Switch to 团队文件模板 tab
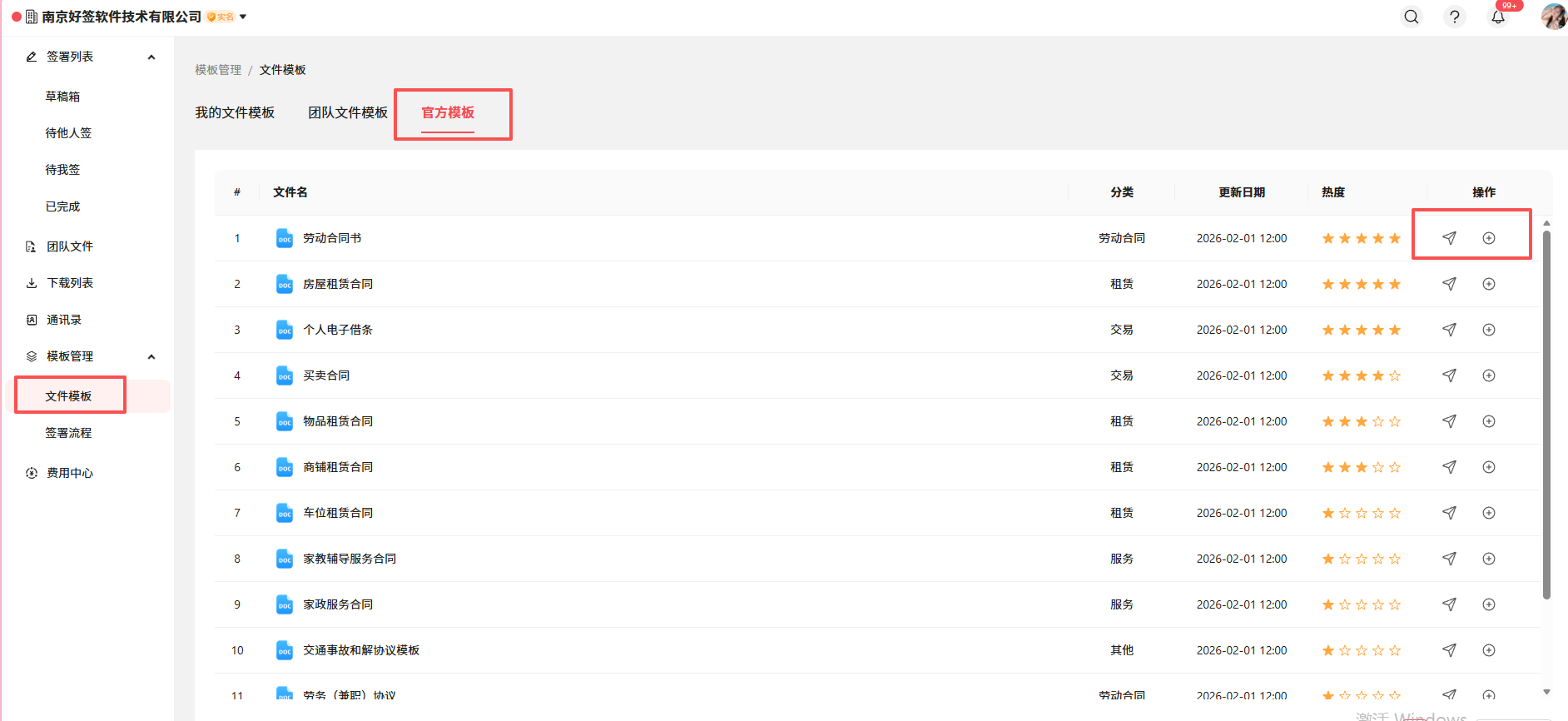Viewport: 1568px width, 721px height. point(348,112)
